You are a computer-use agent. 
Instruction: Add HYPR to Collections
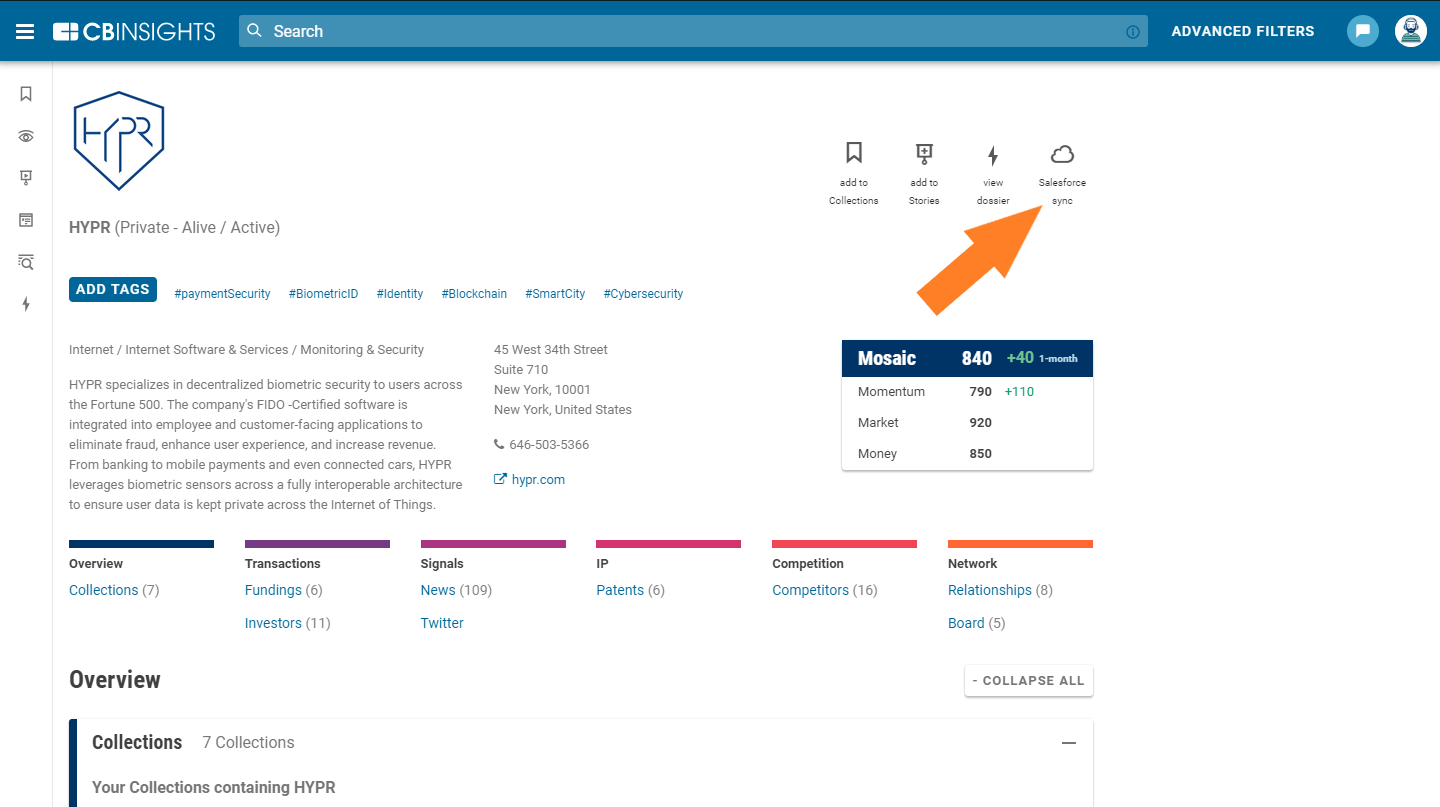[854, 173]
